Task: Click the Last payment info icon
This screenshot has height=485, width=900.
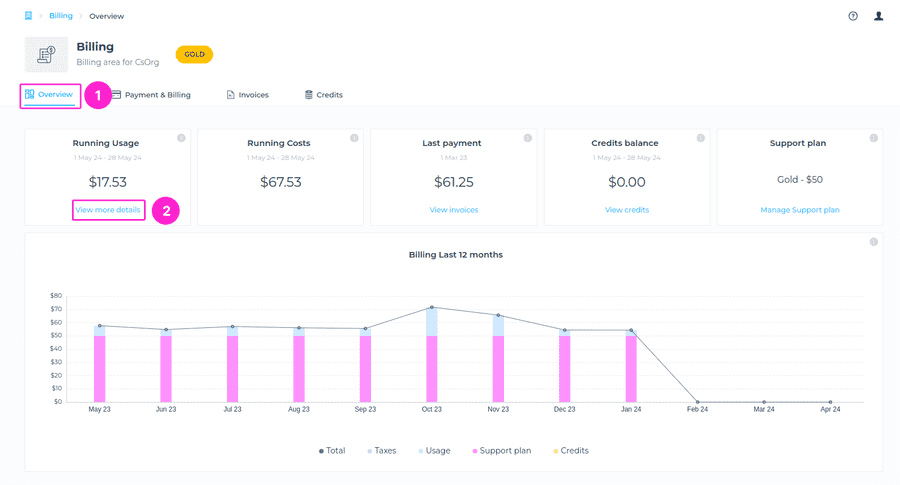Action: pyautogui.click(x=528, y=138)
